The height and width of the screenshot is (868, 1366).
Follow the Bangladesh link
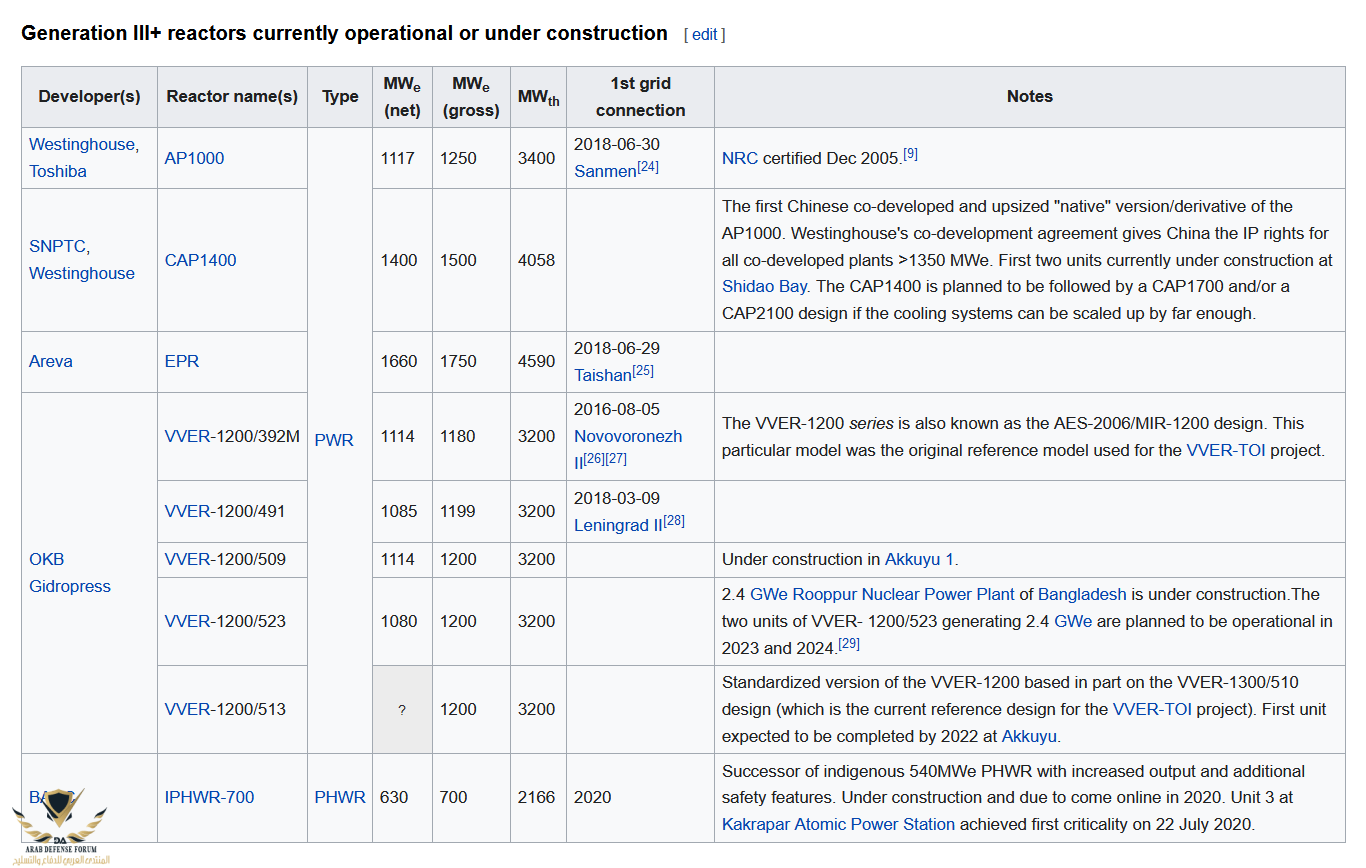(1082, 594)
